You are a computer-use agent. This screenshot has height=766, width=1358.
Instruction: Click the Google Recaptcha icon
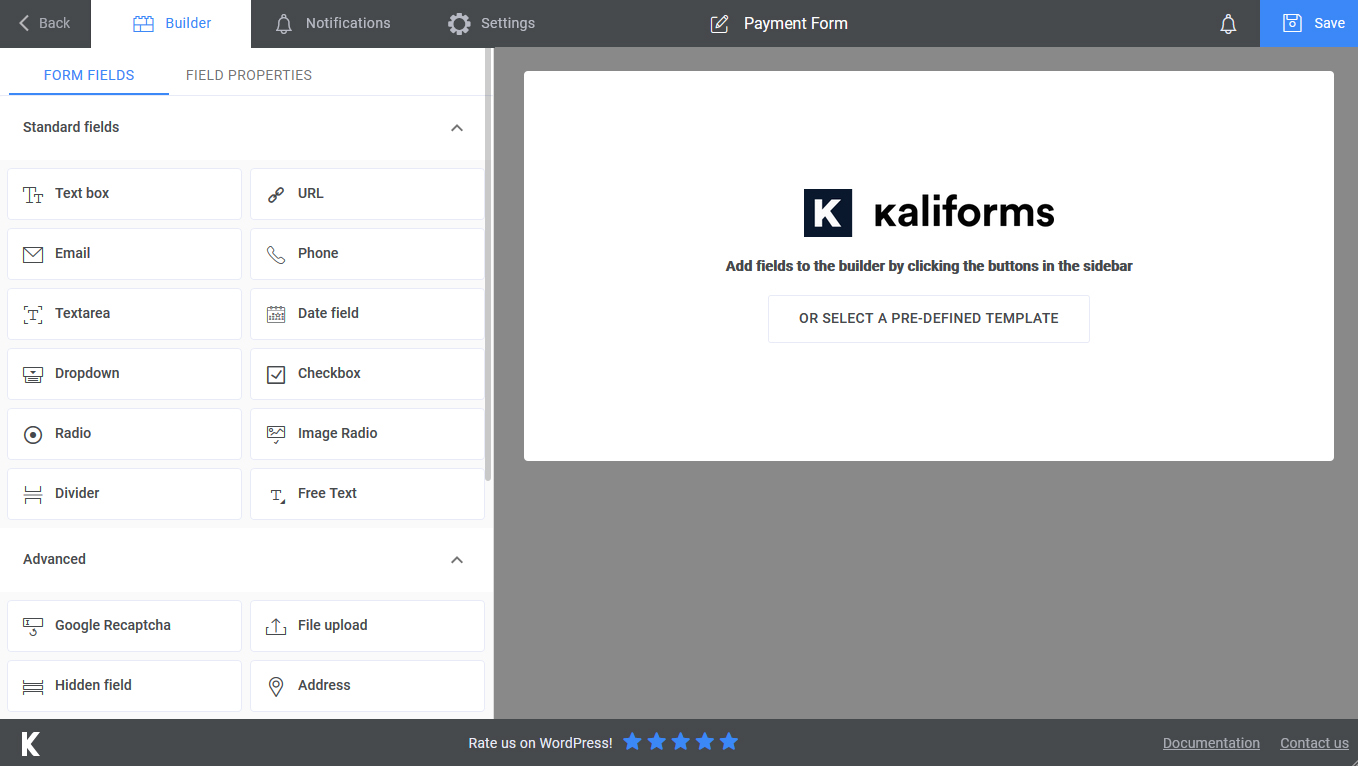[x=33, y=626]
